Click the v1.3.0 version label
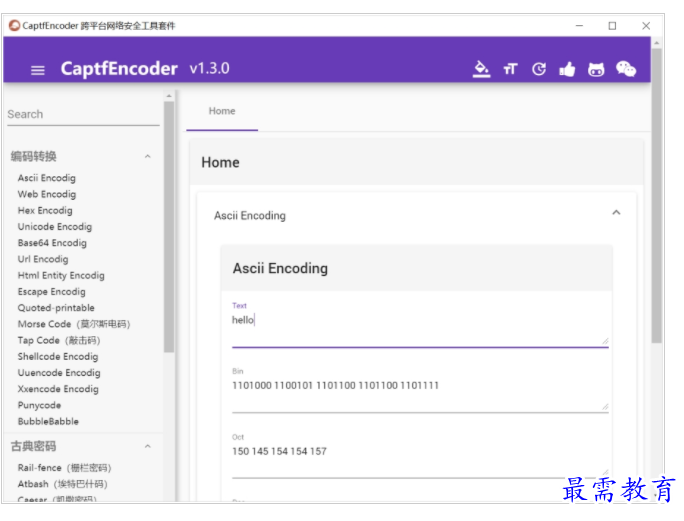The width and height of the screenshot is (684, 521). pyautogui.click(x=209, y=69)
